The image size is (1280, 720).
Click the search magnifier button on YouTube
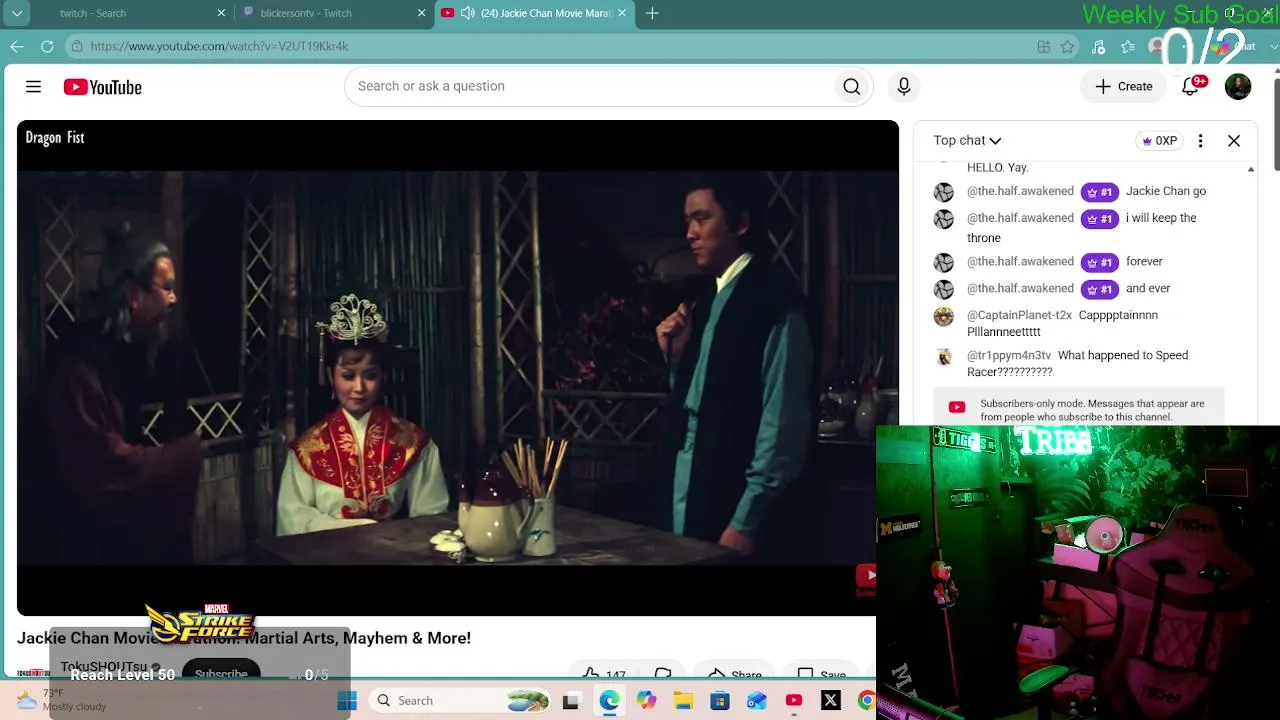[852, 87]
